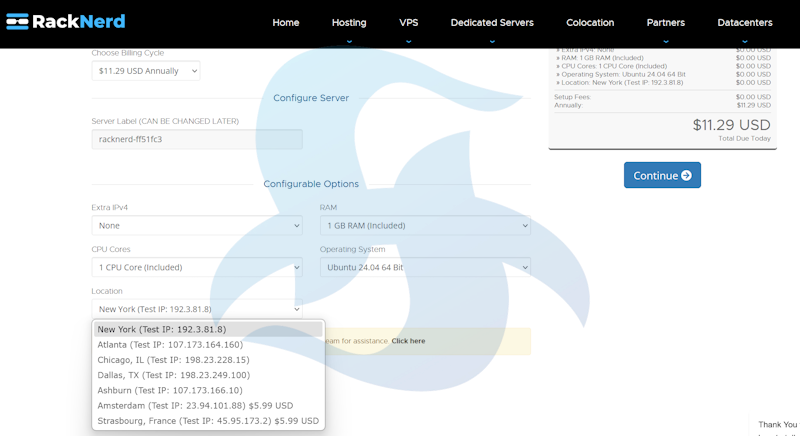Pick Amsterdam $5.99 USD location
Screen dimensions: 800x436
195,406
